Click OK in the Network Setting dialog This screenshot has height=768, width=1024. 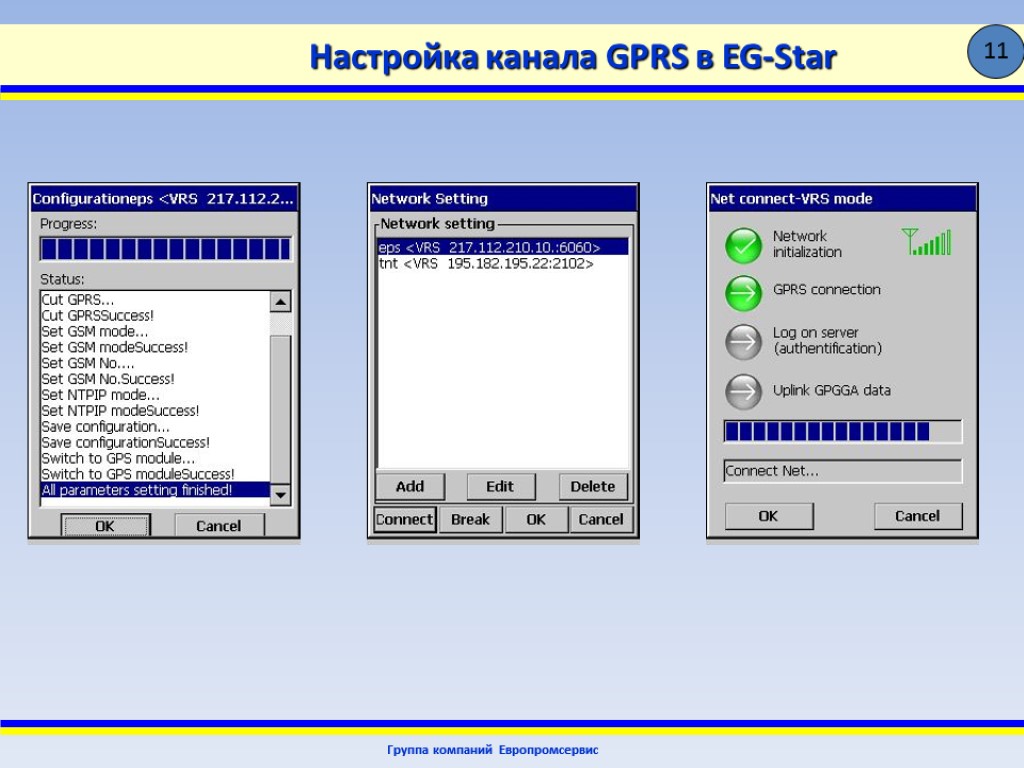pyautogui.click(x=536, y=520)
